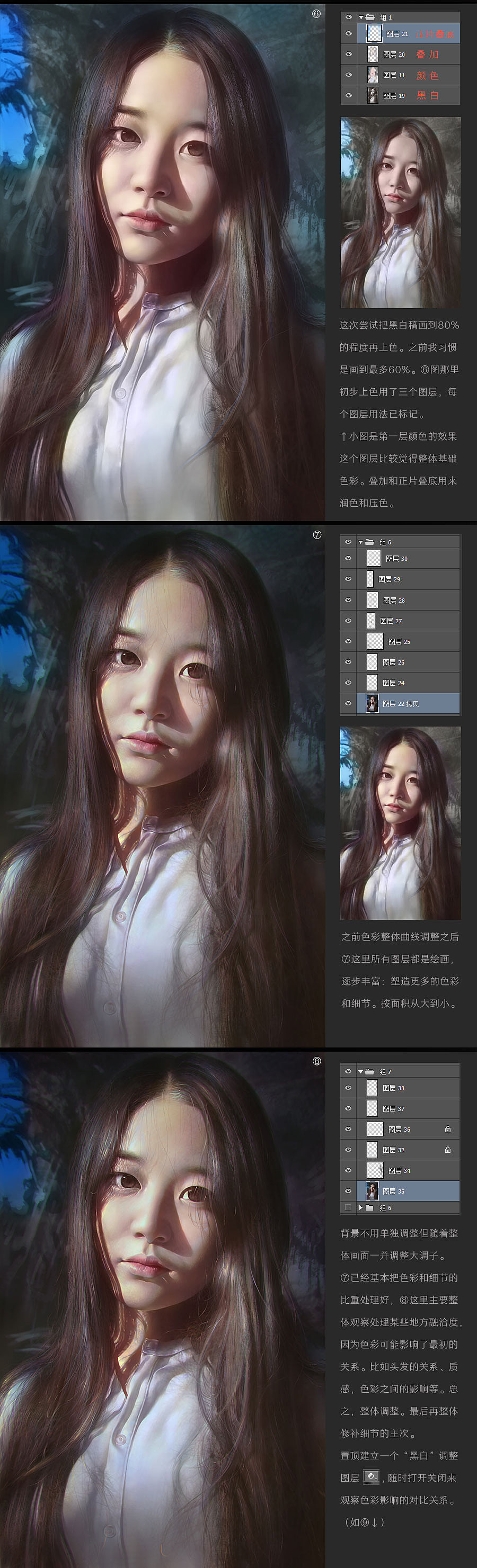Screen dimensions: 477x1568
Task: Select layer 图层 11 by its name
Action: click(394, 76)
